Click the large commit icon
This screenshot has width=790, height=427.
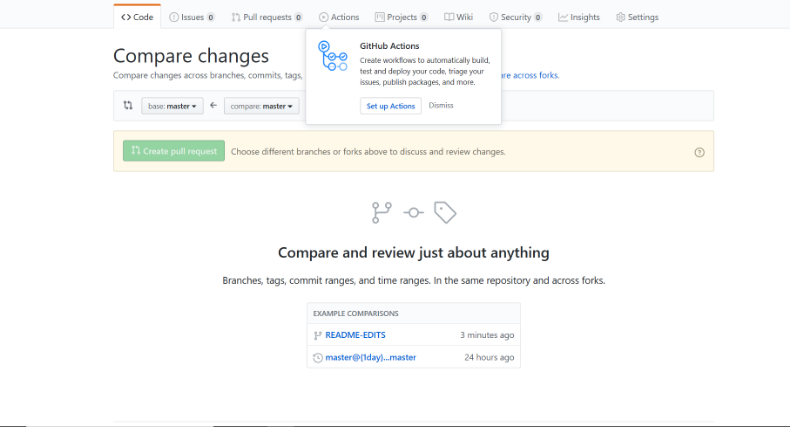(414, 212)
